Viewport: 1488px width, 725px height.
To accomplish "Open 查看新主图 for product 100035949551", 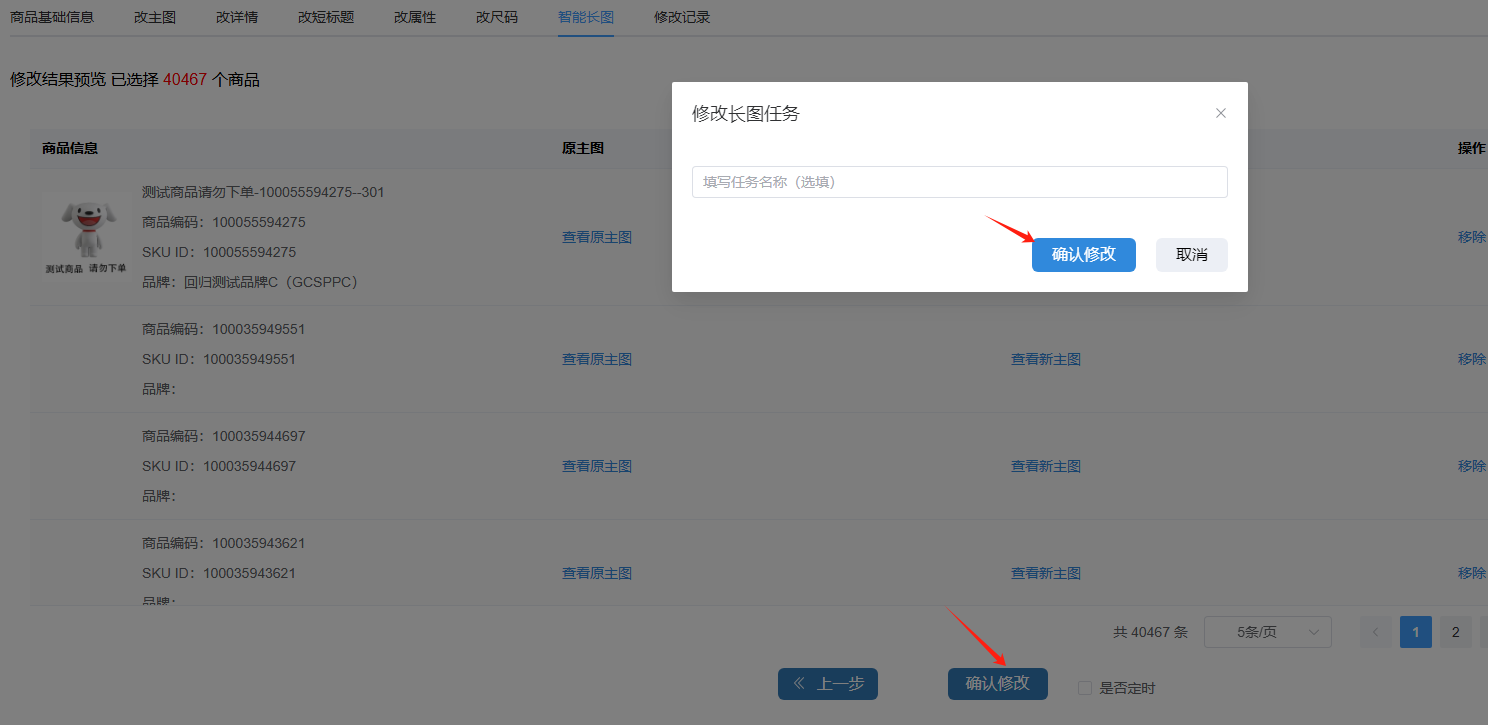I will 1045,359.
